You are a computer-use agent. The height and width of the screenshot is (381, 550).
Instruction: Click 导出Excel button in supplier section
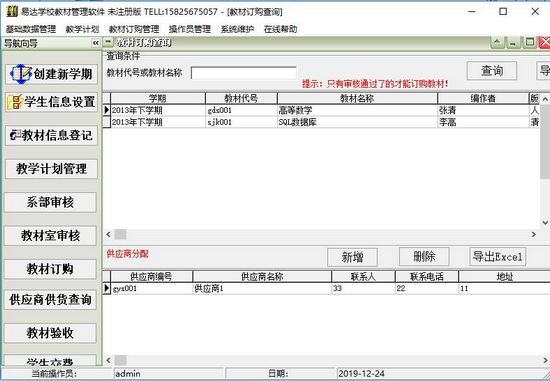[x=497, y=257]
